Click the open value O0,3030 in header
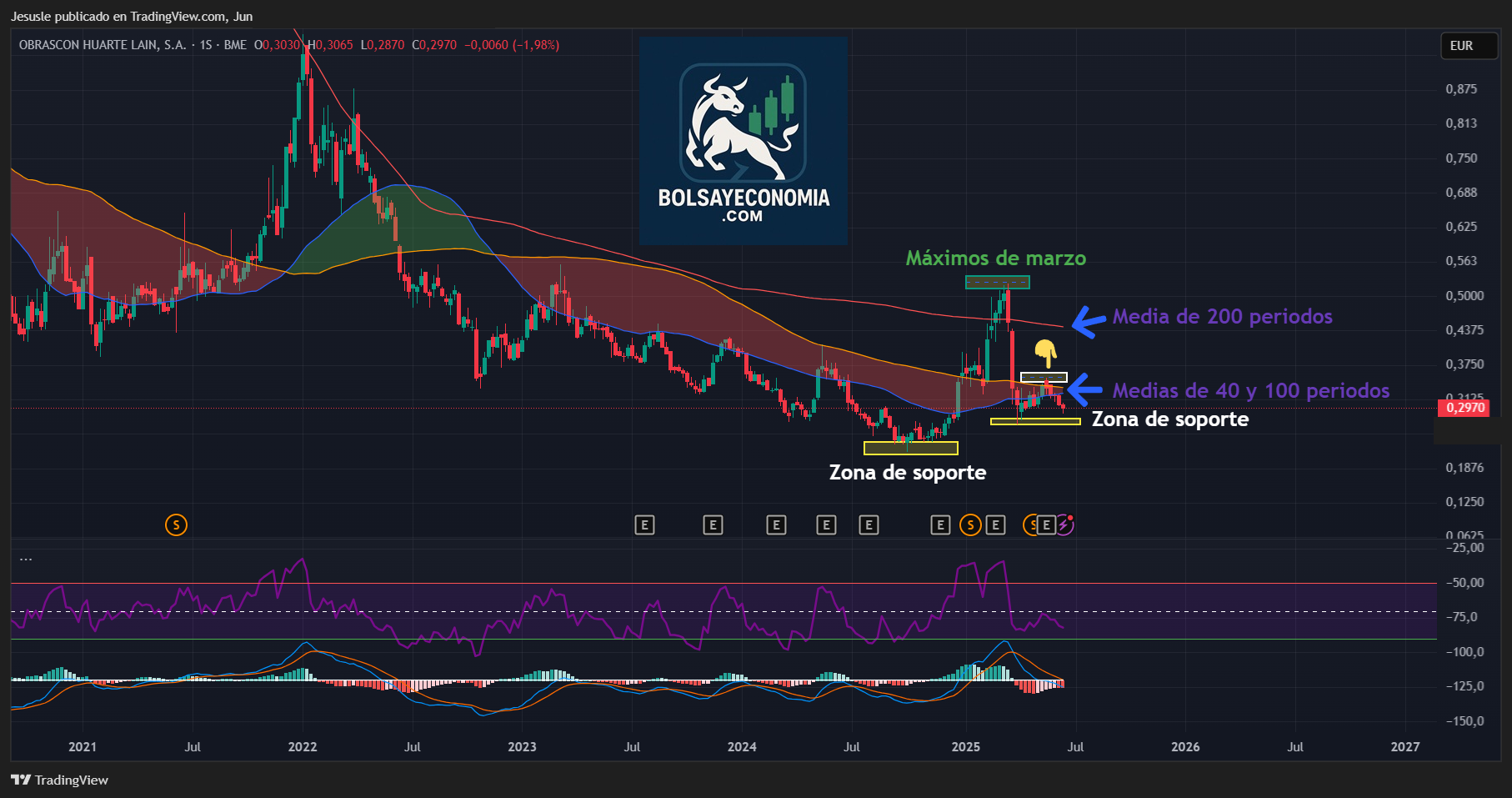Screen dimensions: 1512x798 click(x=277, y=45)
